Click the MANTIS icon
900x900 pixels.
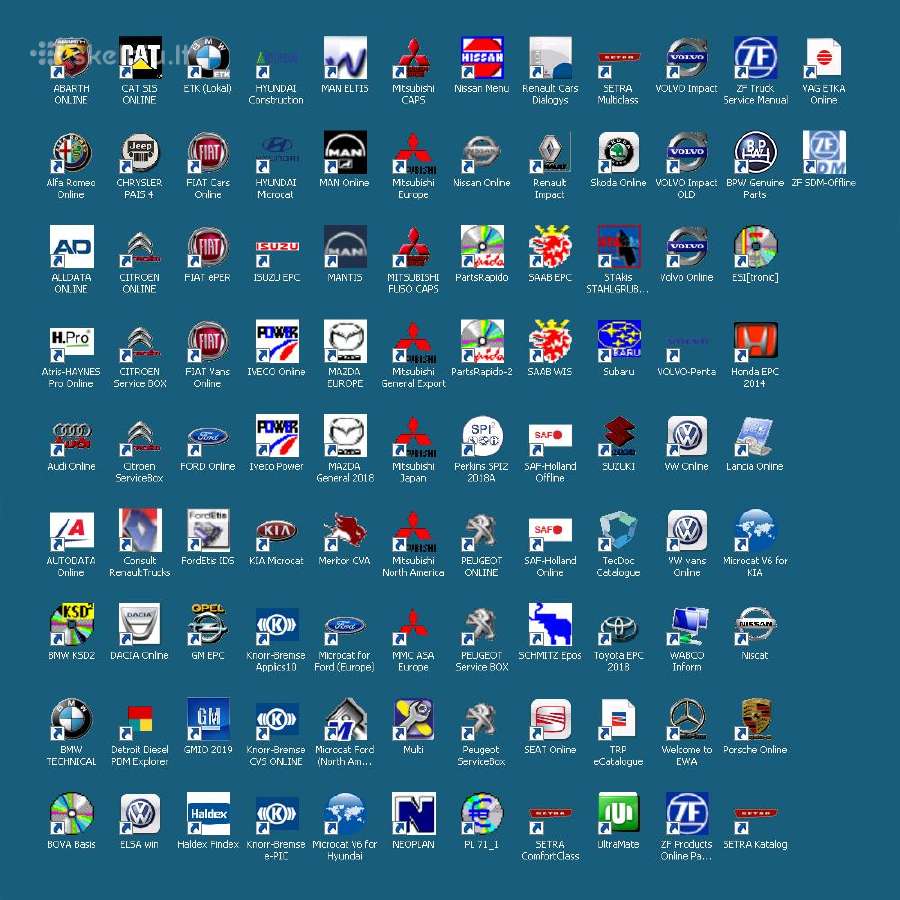coord(344,246)
